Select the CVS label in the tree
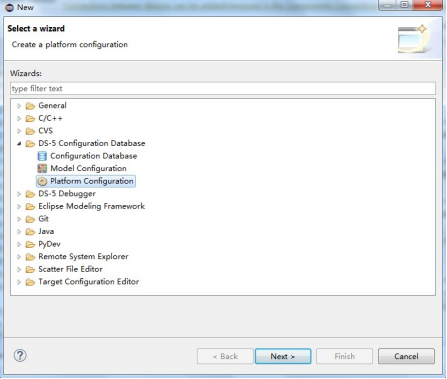Image resolution: width=447 pixels, height=379 pixels. point(46,131)
